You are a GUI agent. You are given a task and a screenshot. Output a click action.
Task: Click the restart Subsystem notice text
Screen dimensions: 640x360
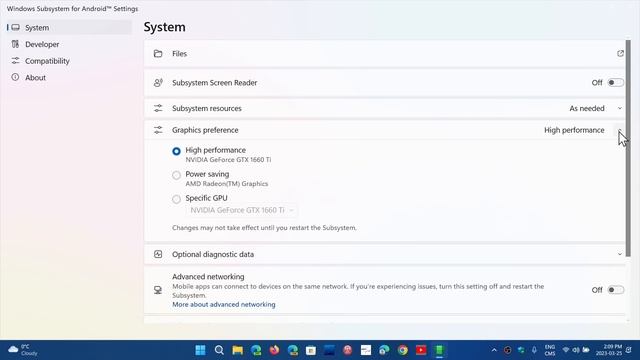(264, 228)
